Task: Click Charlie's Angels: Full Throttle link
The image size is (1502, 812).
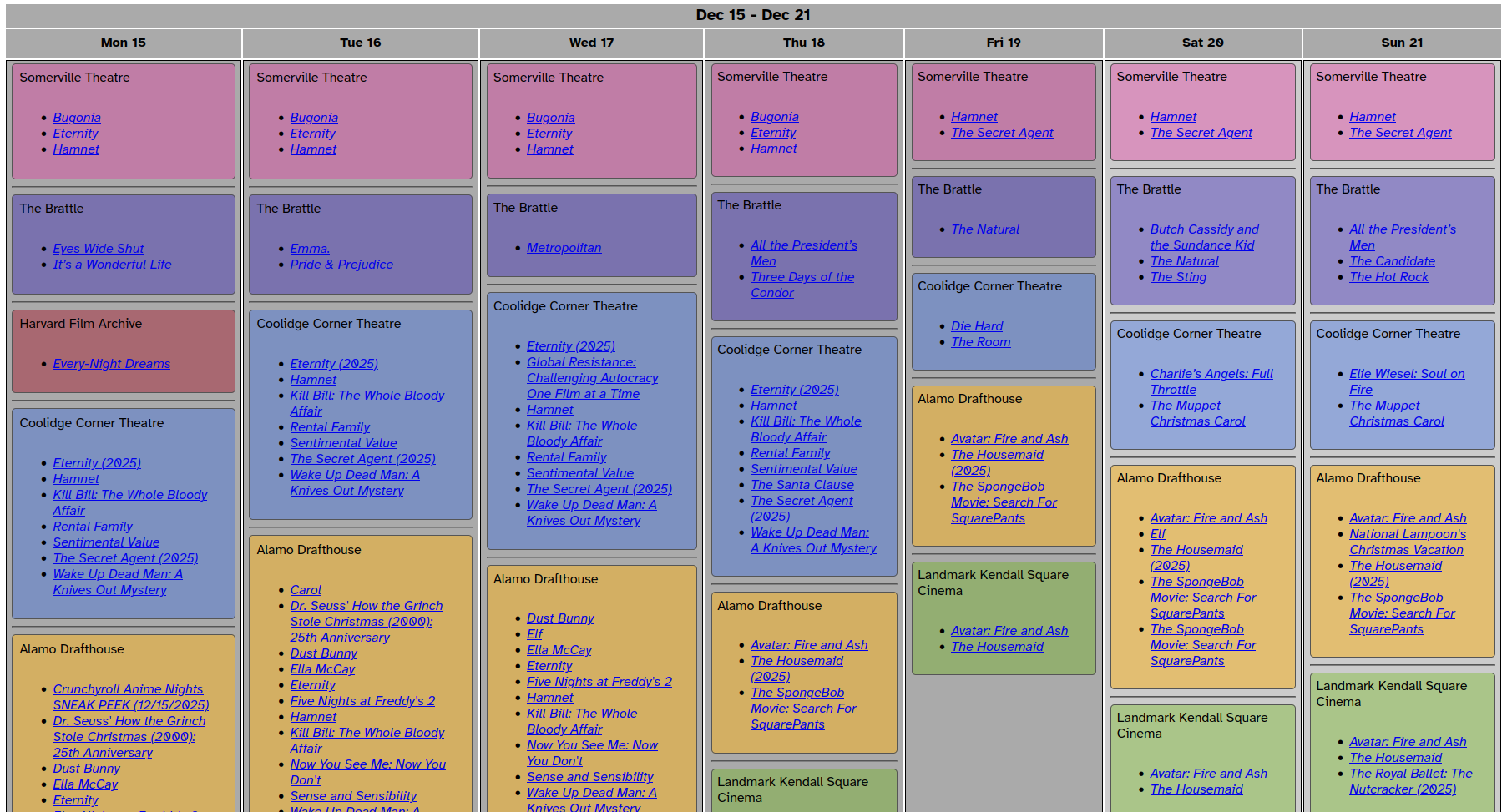Action: pyautogui.click(x=1211, y=374)
